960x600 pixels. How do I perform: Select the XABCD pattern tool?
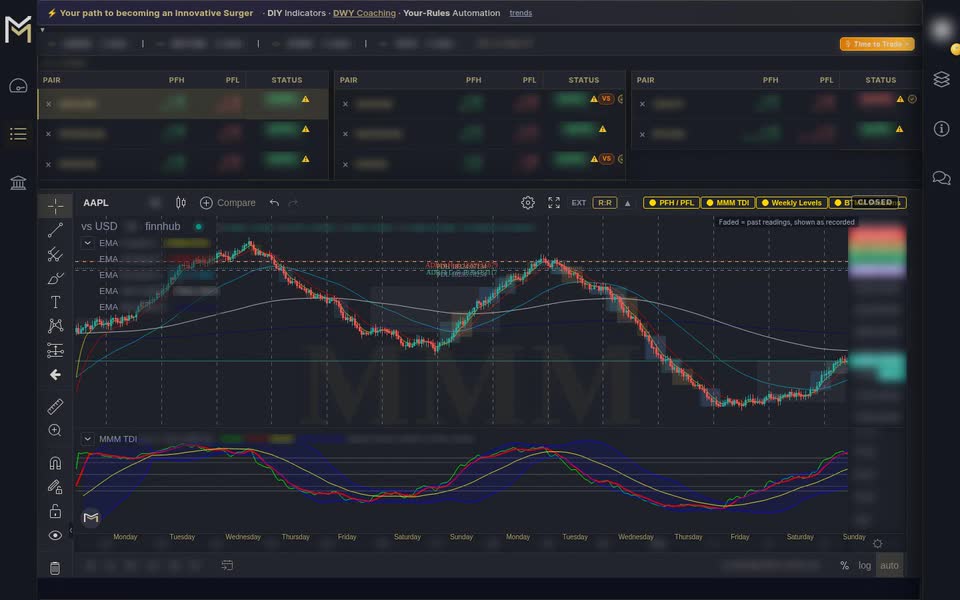point(55,326)
